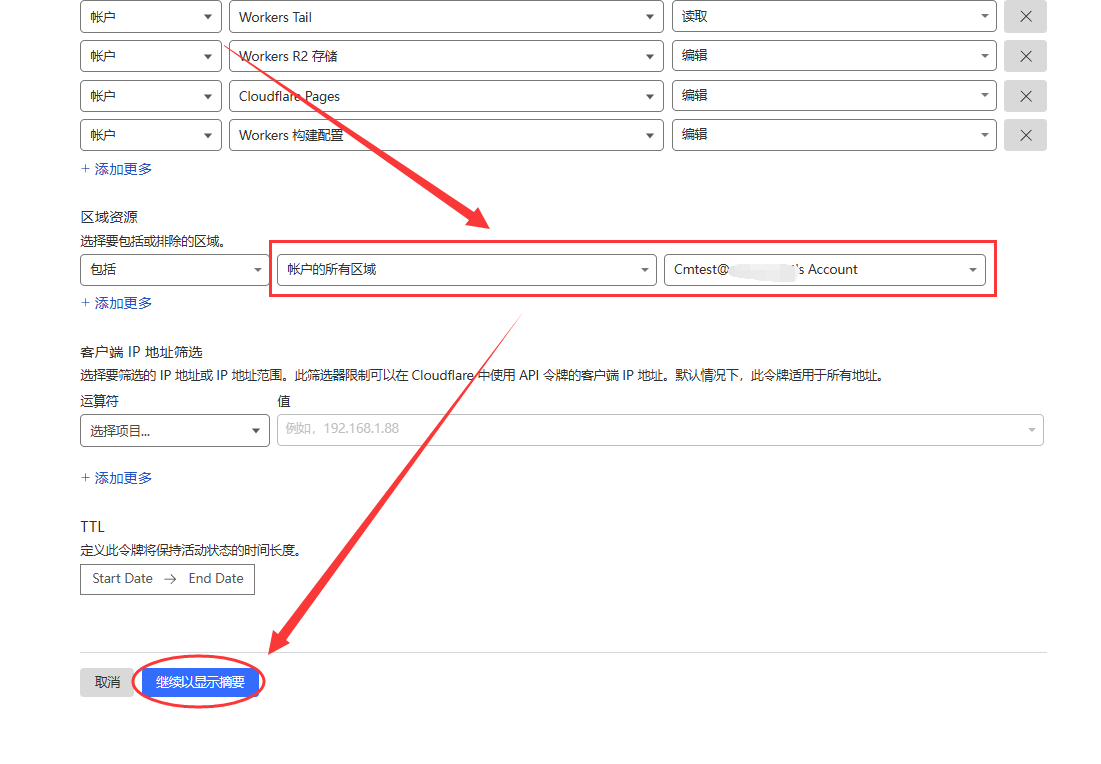Image resolution: width=1101 pixels, height=764 pixels.
Task: Open the 包括 zone resource dropdown
Action: click(174, 270)
